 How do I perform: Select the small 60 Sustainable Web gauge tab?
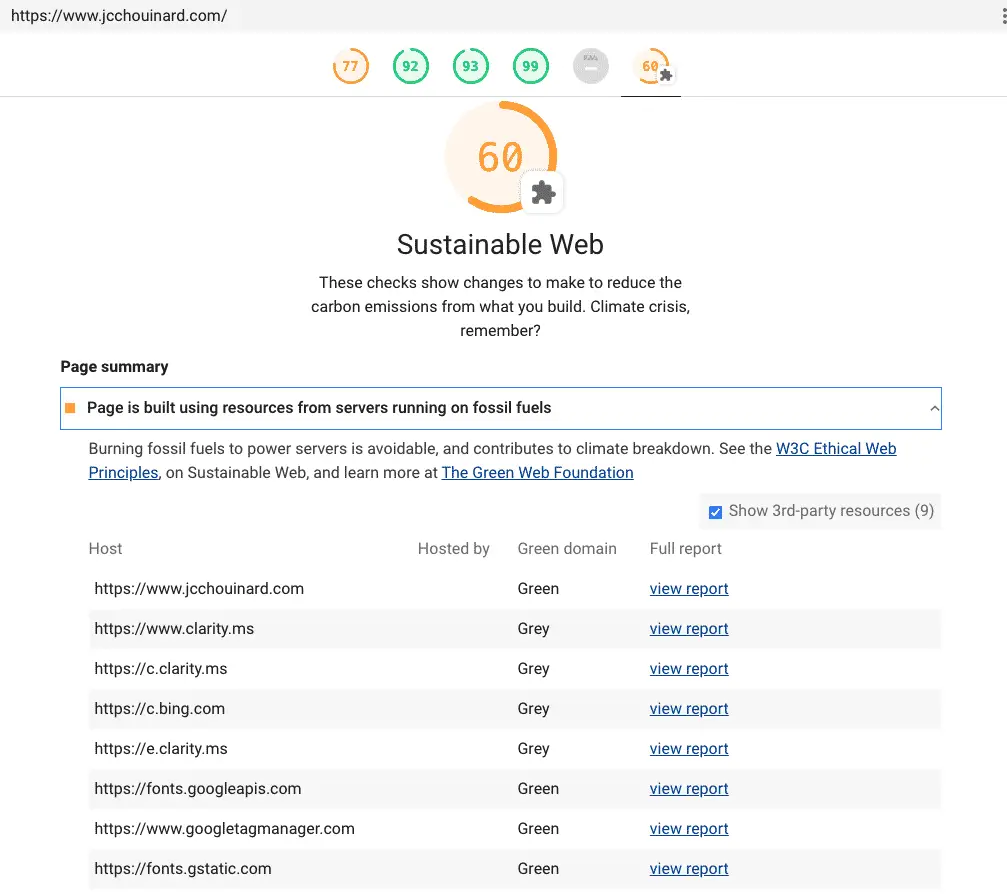pyautogui.click(x=651, y=66)
